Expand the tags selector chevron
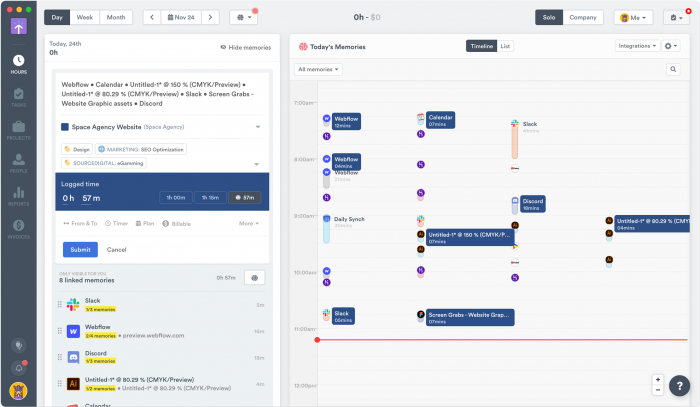The height and width of the screenshot is (407, 700). click(256, 164)
